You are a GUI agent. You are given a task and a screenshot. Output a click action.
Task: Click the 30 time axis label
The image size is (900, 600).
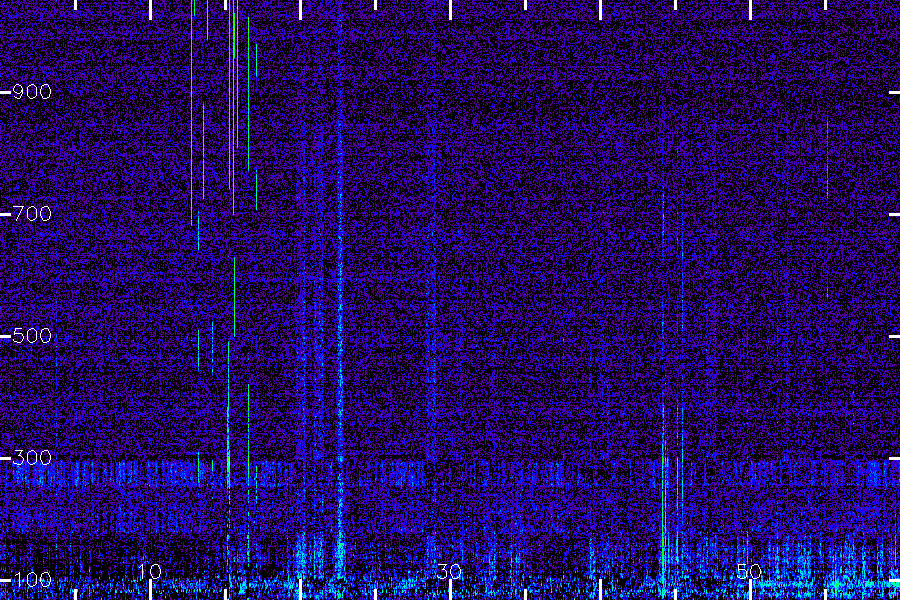pyautogui.click(x=449, y=571)
